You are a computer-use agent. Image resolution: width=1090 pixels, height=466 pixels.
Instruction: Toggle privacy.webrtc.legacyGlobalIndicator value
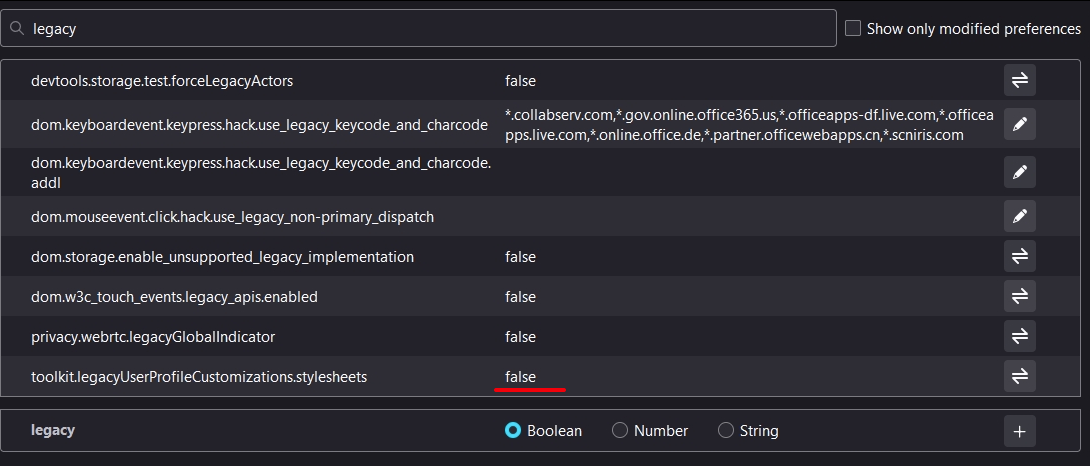click(x=1019, y=337)
